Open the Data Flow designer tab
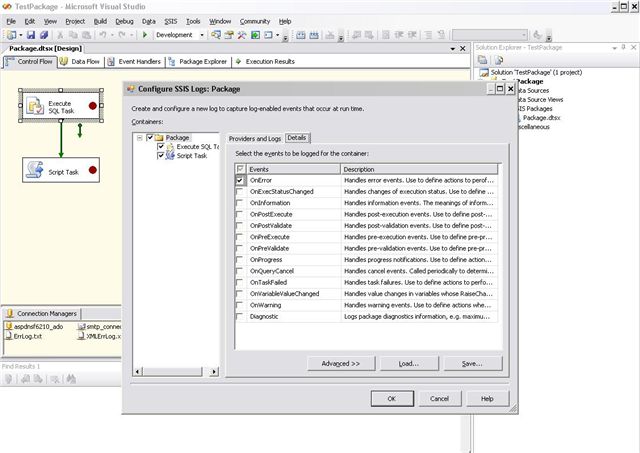 click(x=86, y=61)
